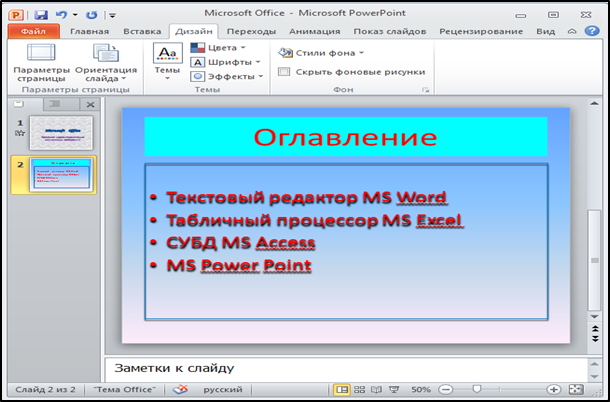Image resolution: width=610 pixels, height=402 pixels.
Task: Expand the Цвета theme colors dropdown
Action: point(218,48)
